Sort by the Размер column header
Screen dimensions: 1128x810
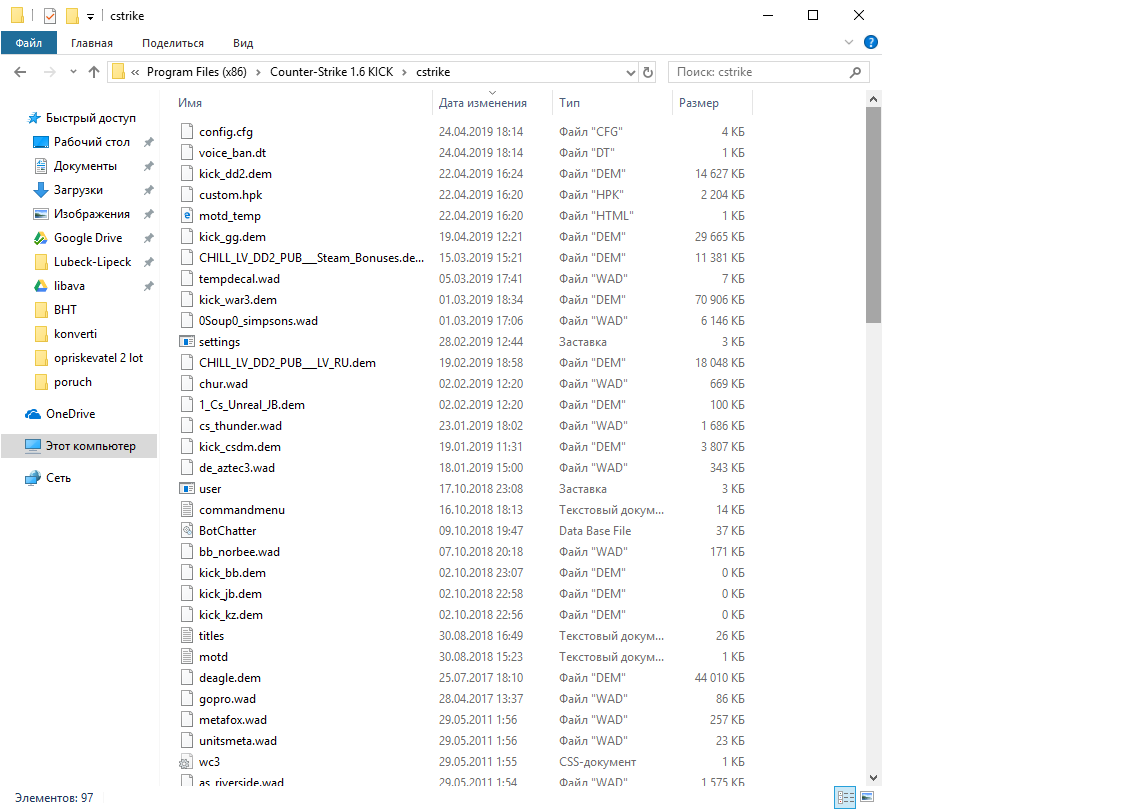699,103
